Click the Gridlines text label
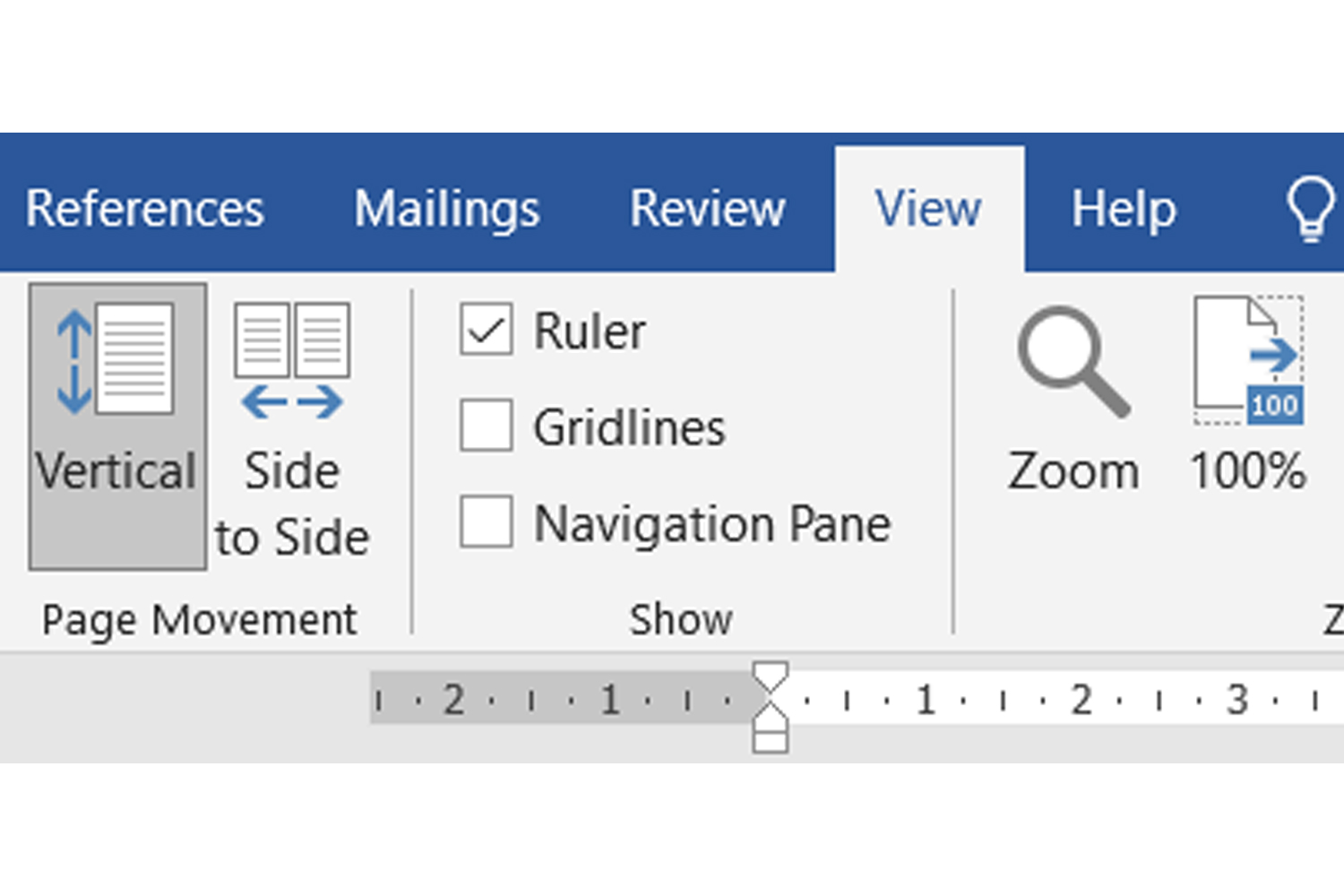This screenshot has width=1344, height=896. pos(629,427)
